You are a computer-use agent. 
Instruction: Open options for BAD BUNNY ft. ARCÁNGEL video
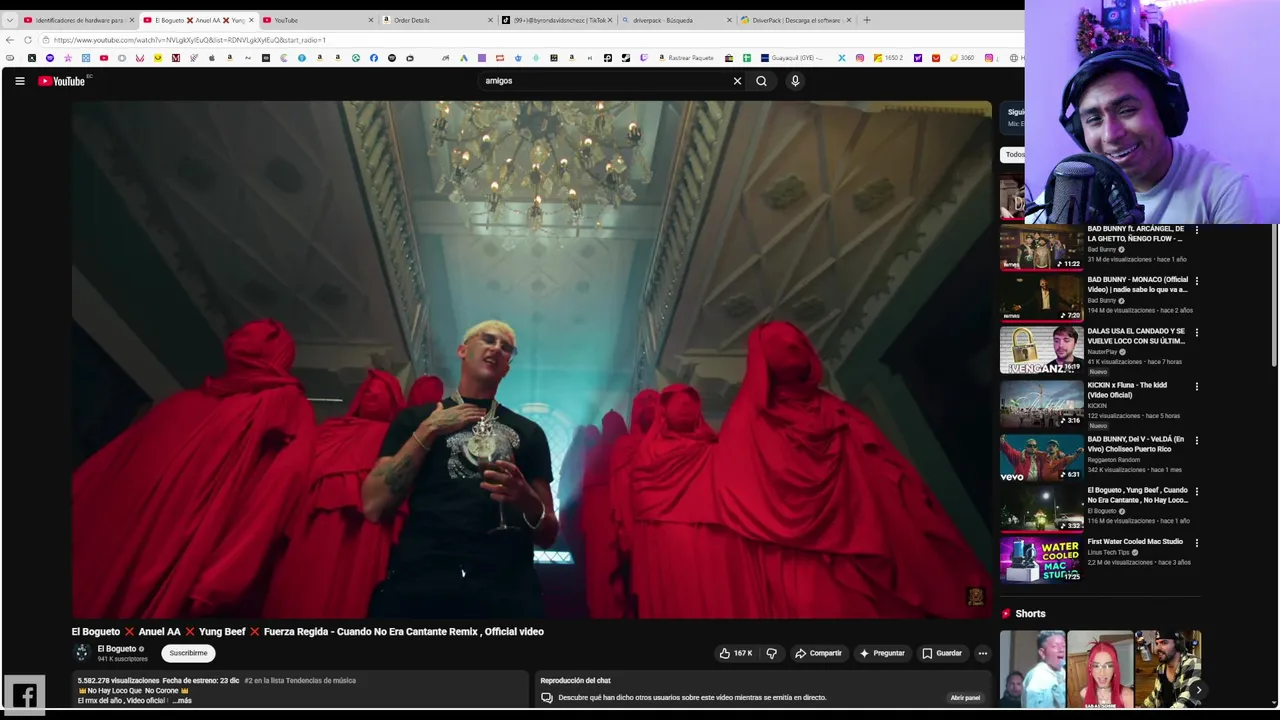pos(1196,230)
